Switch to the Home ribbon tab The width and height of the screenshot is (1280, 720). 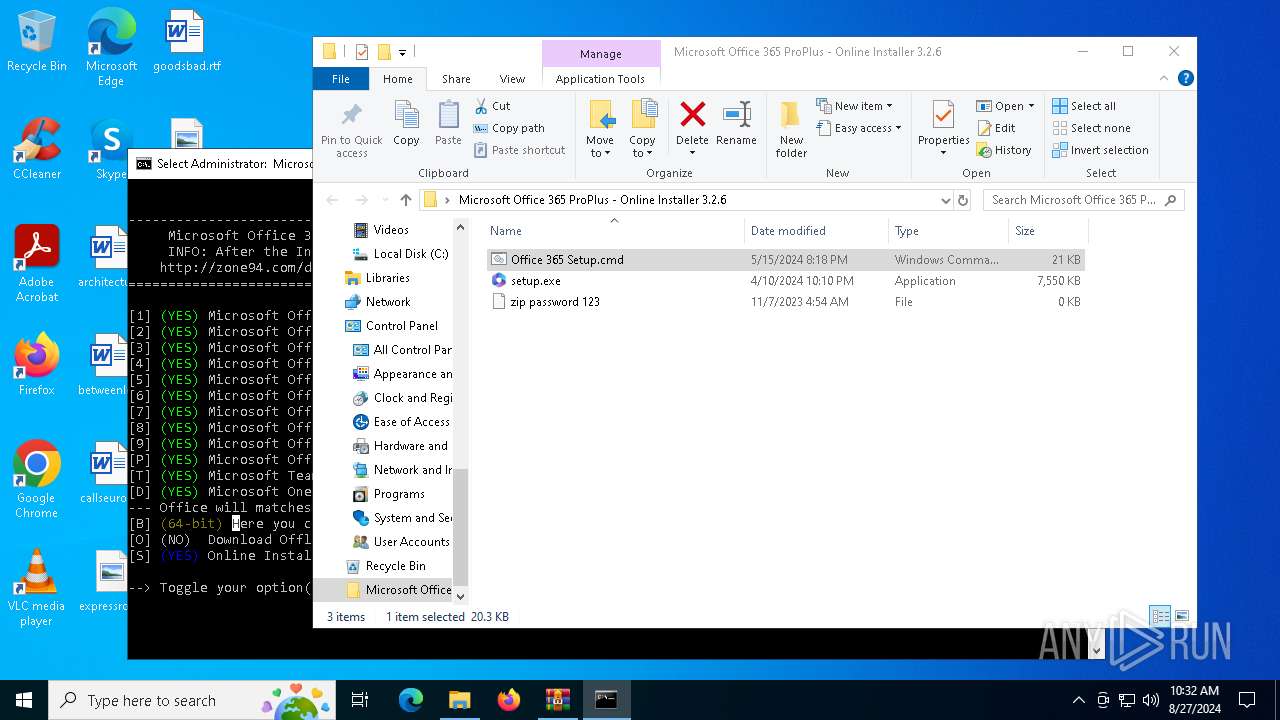click(397, 79)
